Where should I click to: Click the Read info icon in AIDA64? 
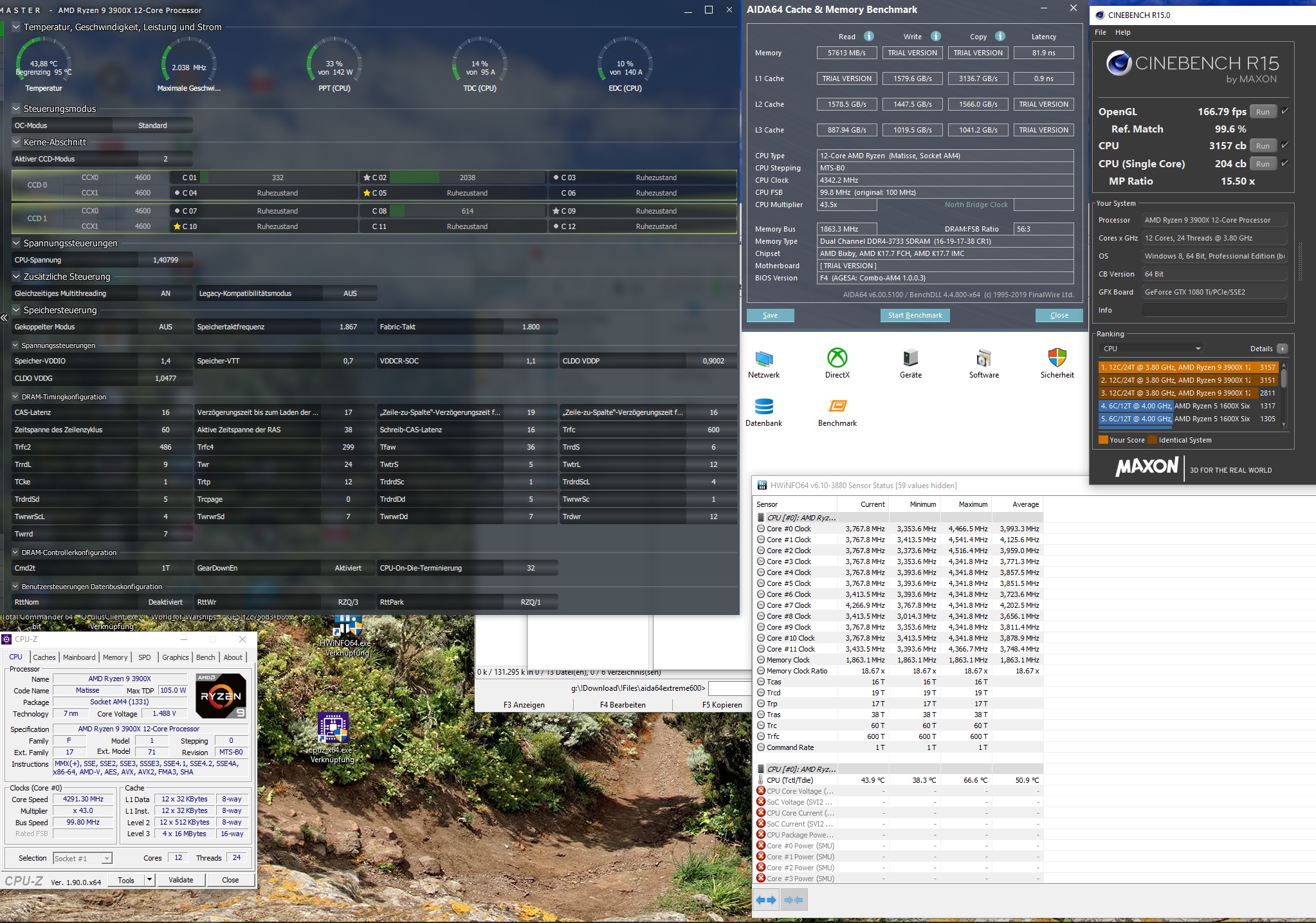coord(868,37)
